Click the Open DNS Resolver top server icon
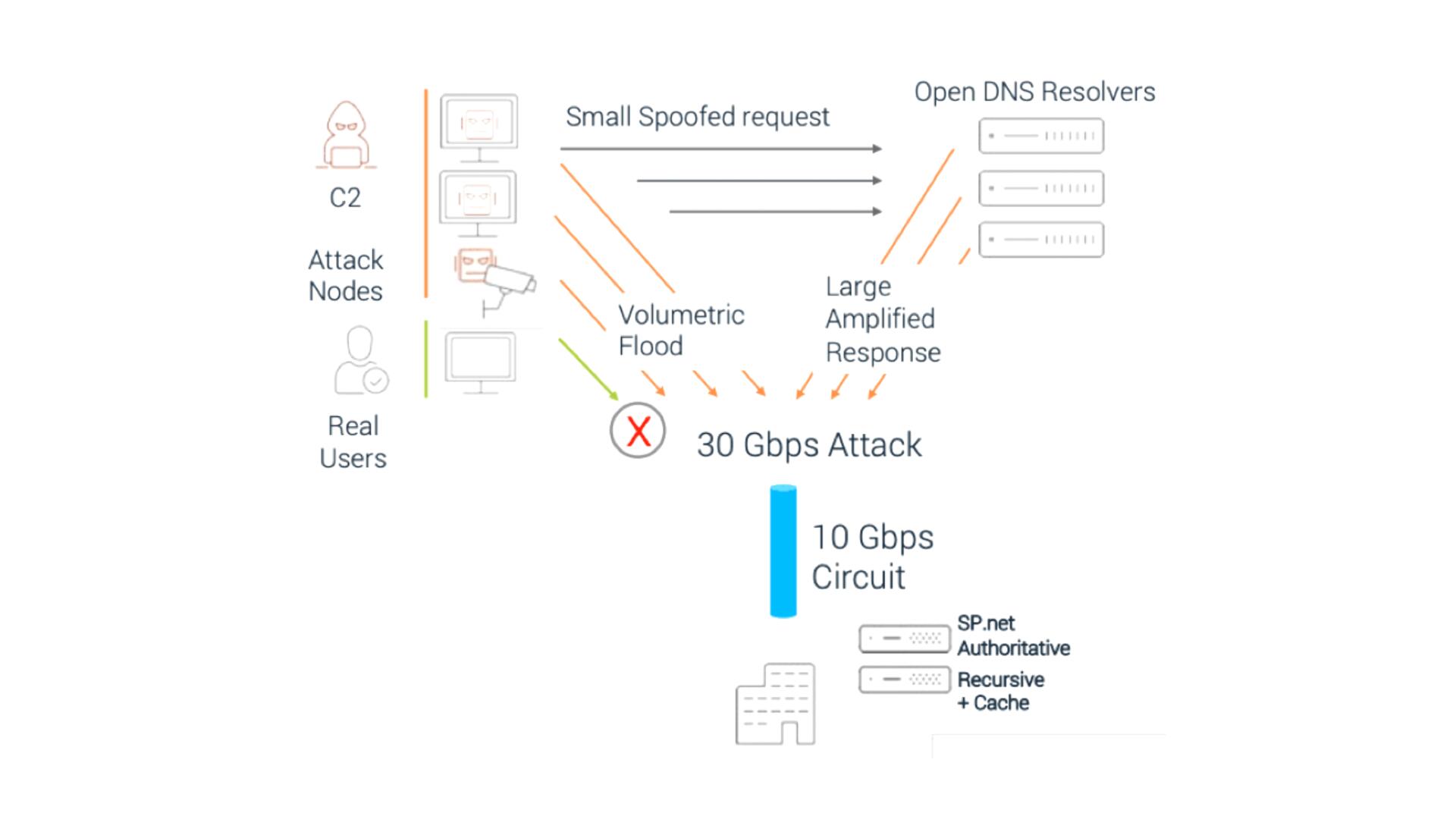The width and height of the screenshot is (1456, 819). coord(1043,135)
